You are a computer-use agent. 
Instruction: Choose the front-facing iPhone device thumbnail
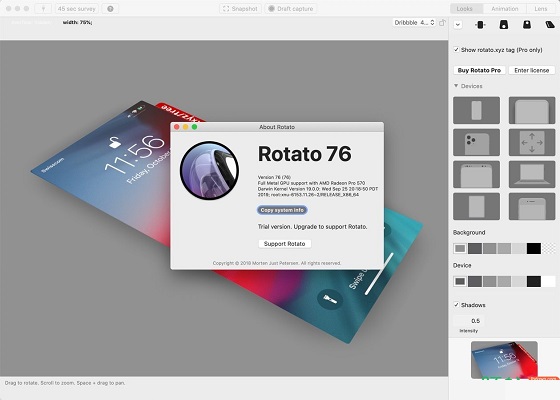click(x=476, y=110)
